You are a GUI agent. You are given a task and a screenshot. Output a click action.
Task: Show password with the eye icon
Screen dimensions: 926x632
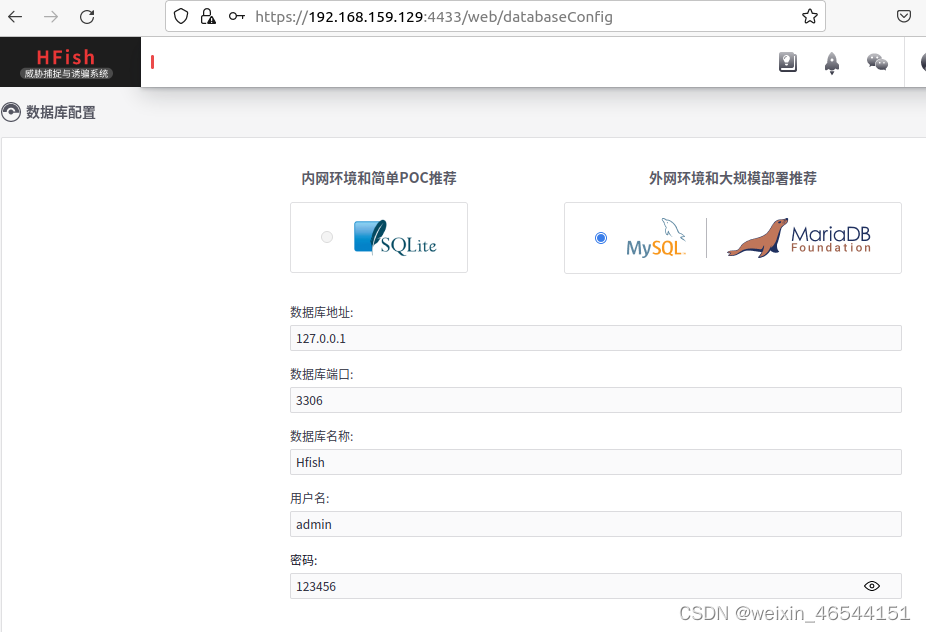872,586
